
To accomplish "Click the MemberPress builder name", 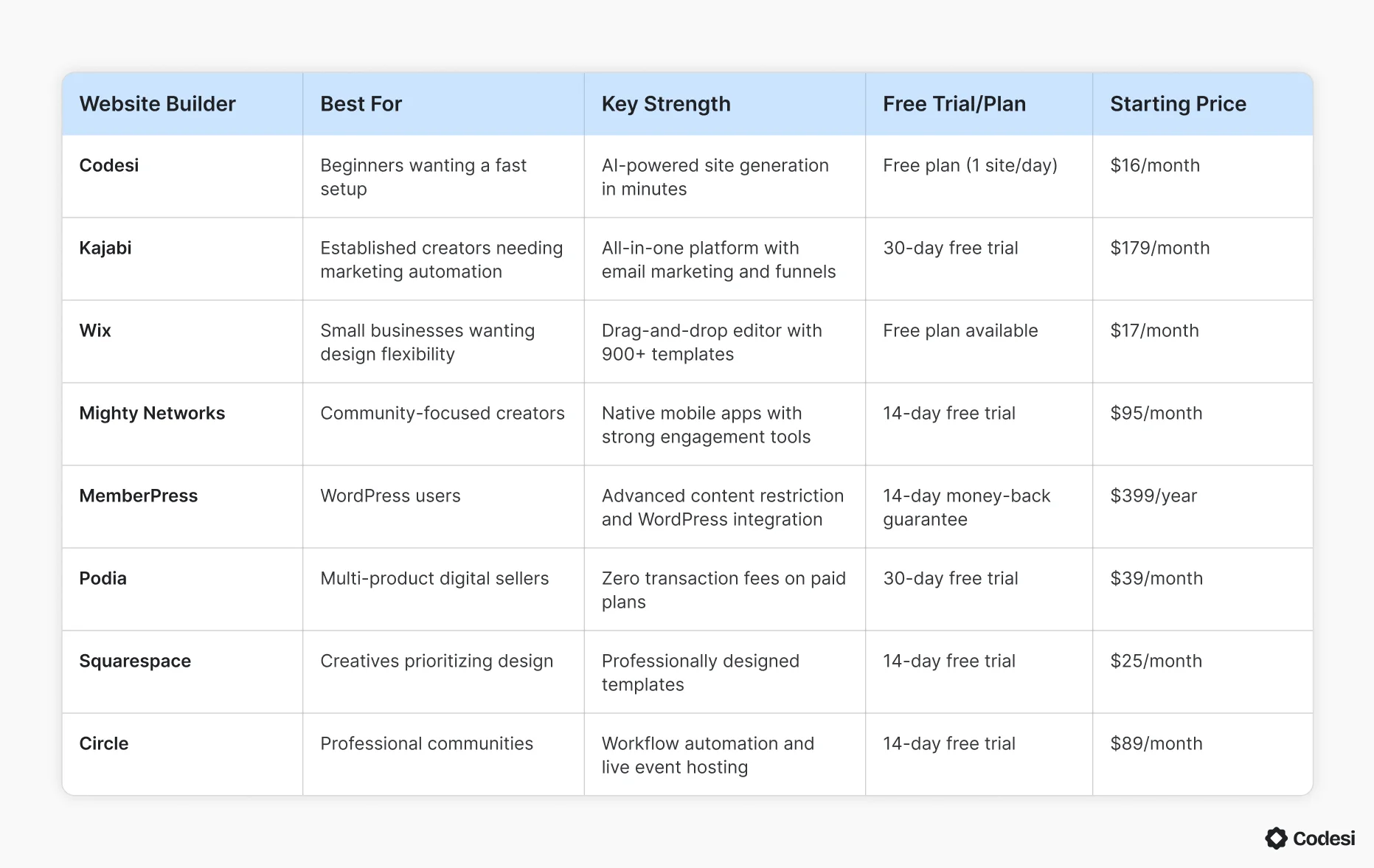I will [139, 496].
